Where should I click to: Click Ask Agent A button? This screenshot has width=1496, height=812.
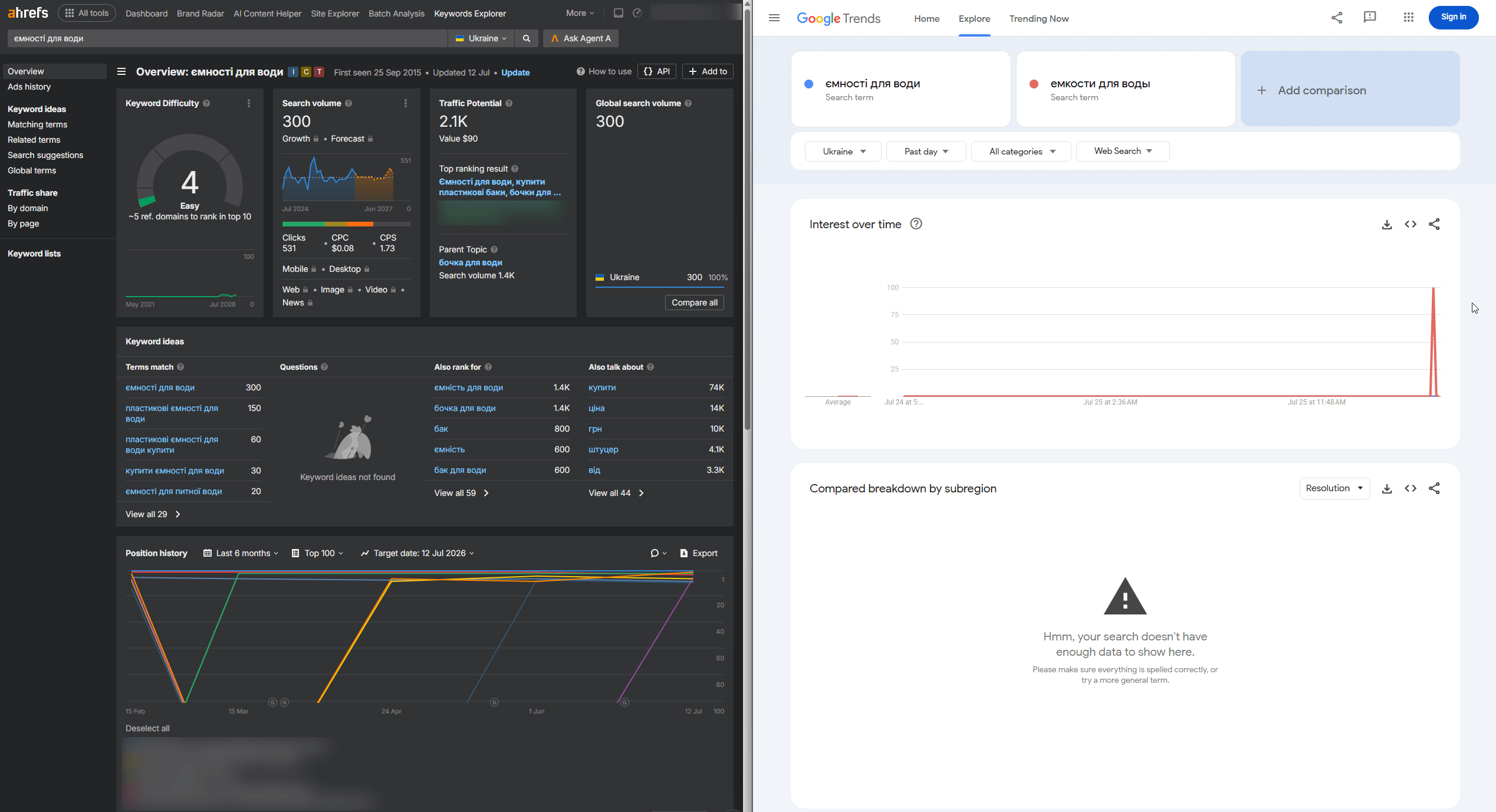581,38
